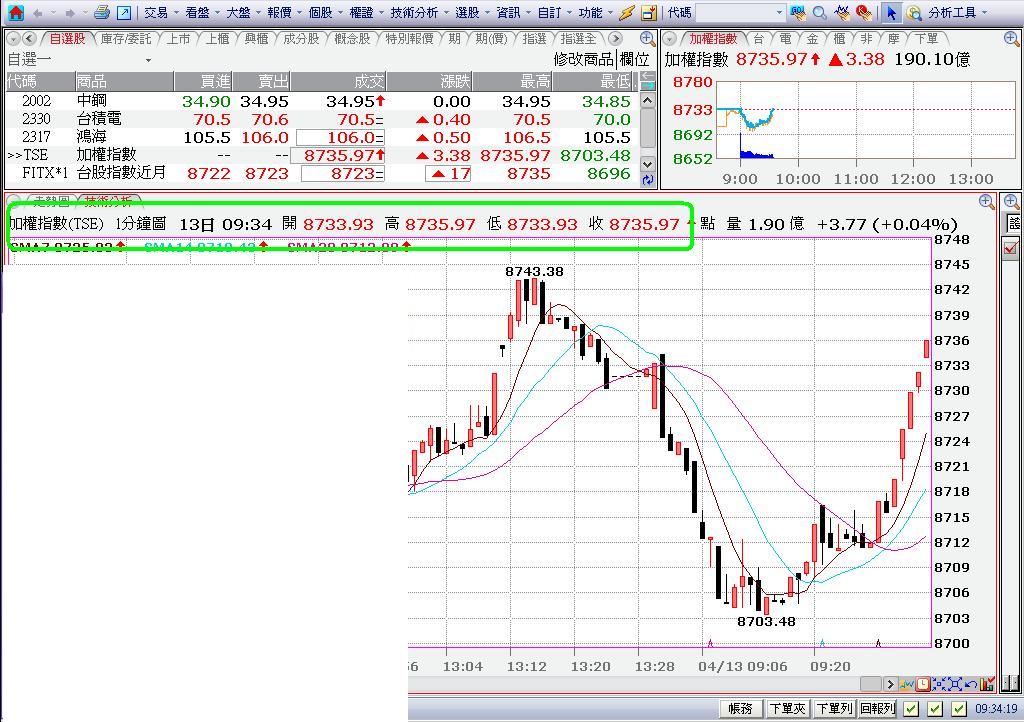Click the watchlist scrollbar down arrow
Viewport: 1024px width, 722px height.
647,164
